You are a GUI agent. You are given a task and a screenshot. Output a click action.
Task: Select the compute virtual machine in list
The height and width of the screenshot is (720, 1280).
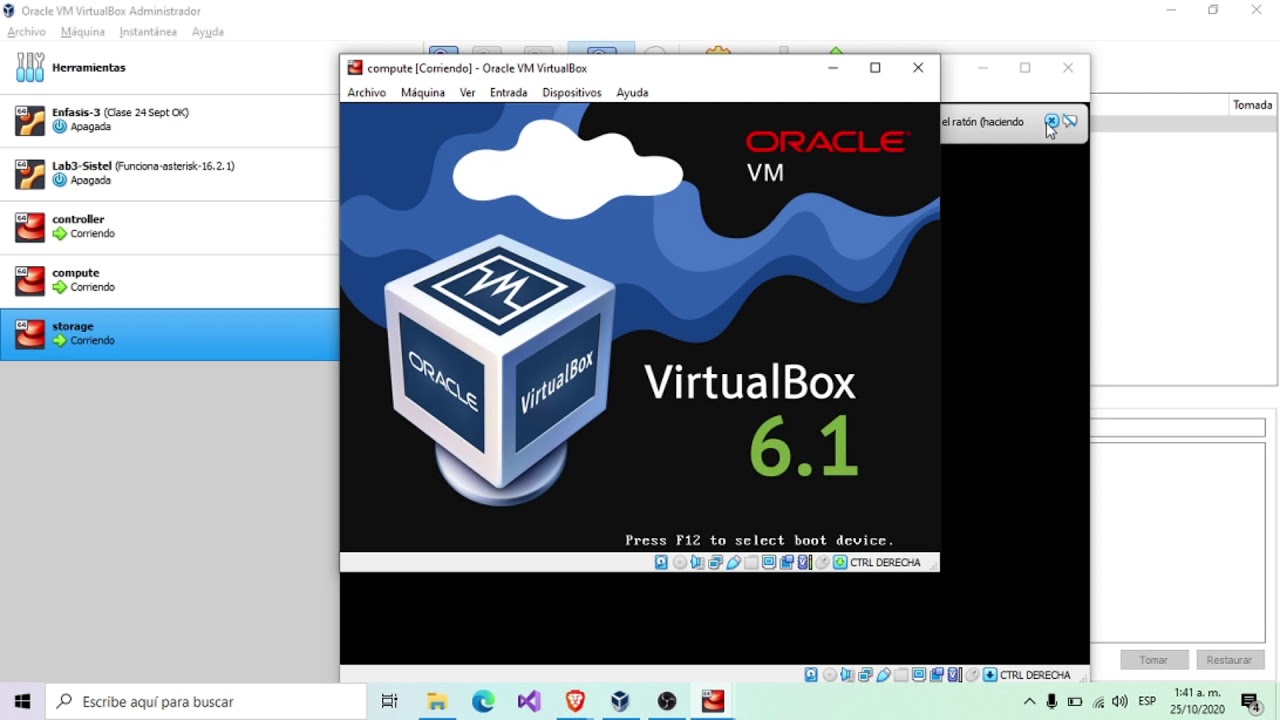pyautogui.click(x=170, y=280)
